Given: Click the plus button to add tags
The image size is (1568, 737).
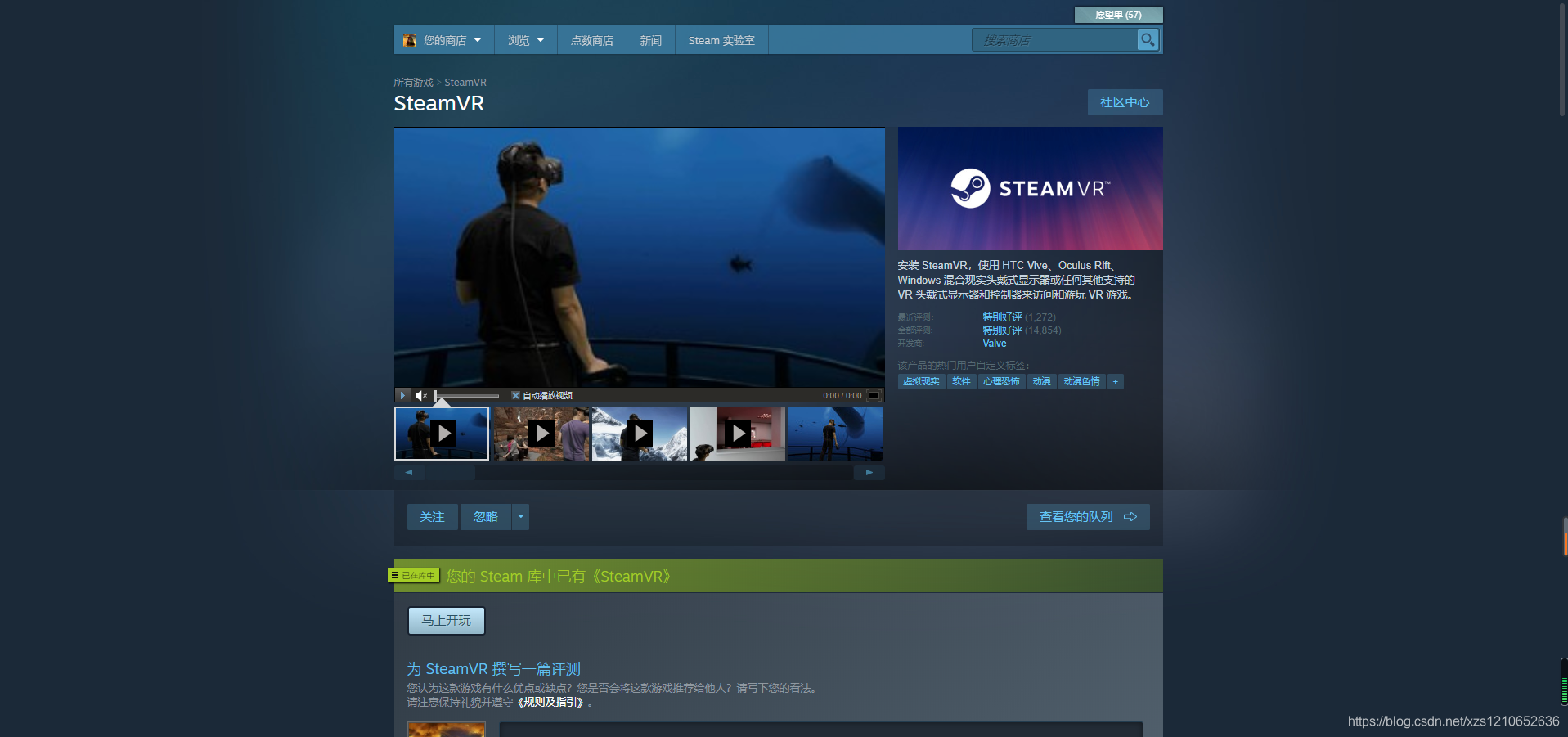Looking at the screenshot, I should pyautogui.click(x=1115, y=381).
